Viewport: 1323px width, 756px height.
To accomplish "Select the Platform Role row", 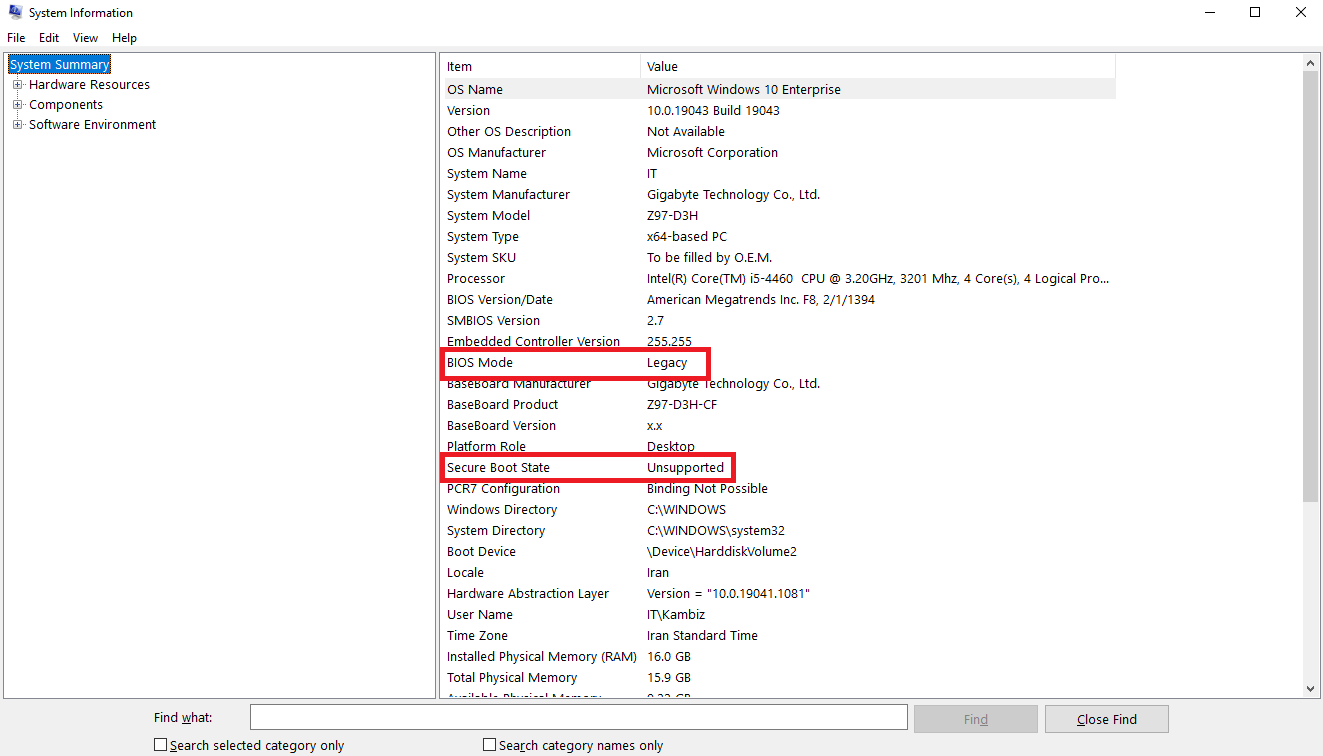I will tap(778, 446).
